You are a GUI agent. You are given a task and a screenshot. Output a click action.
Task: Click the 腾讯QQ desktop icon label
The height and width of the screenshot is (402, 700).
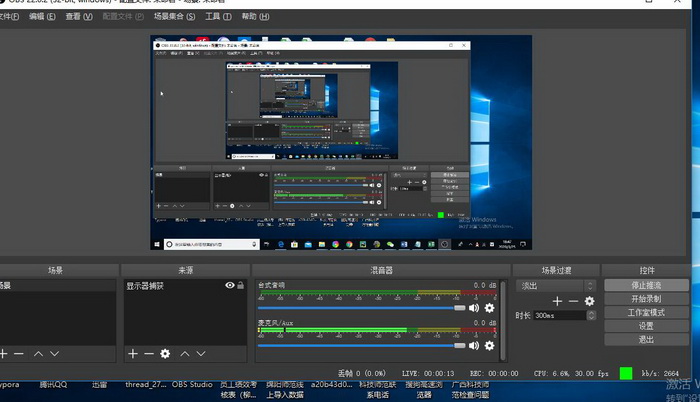tap(53, 385)
